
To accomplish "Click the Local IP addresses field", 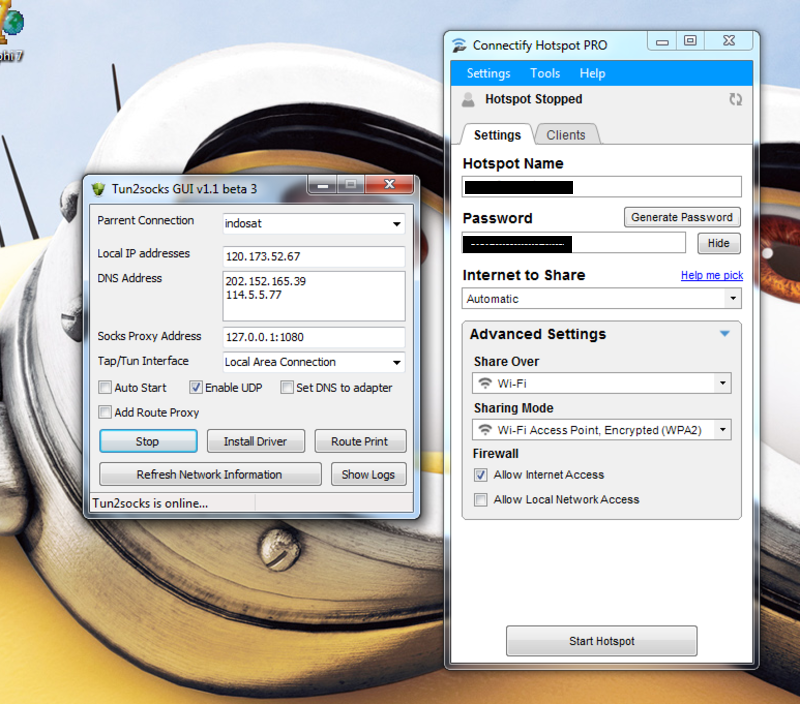I will point(314,257).
